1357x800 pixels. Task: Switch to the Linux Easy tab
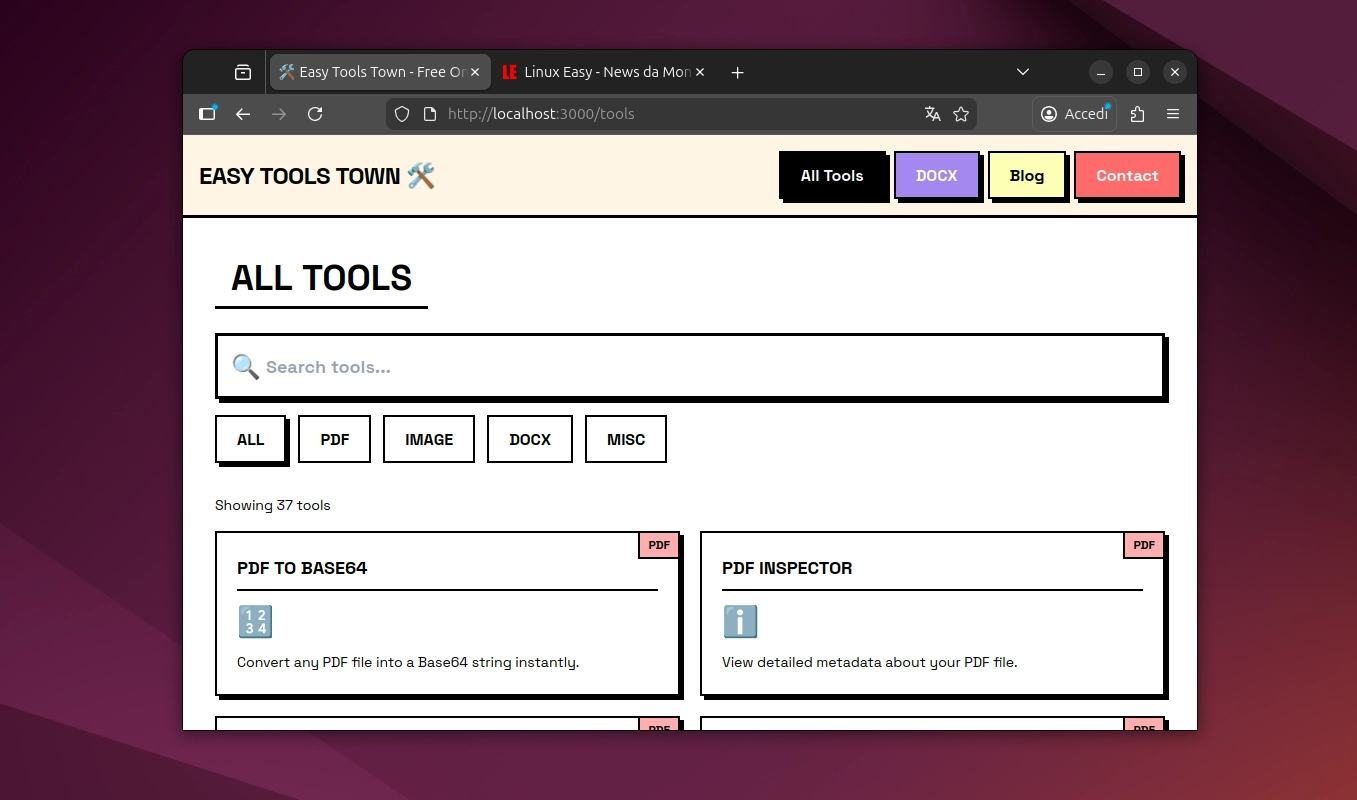(x=595, y=71)
